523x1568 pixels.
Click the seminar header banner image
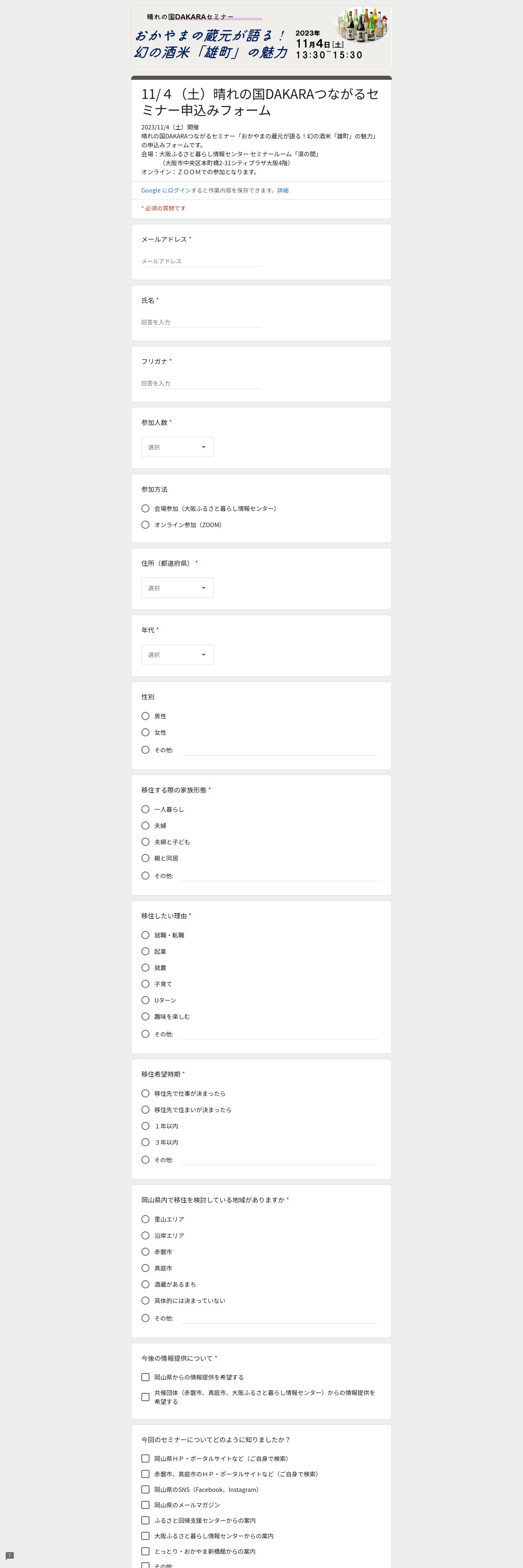261,38
